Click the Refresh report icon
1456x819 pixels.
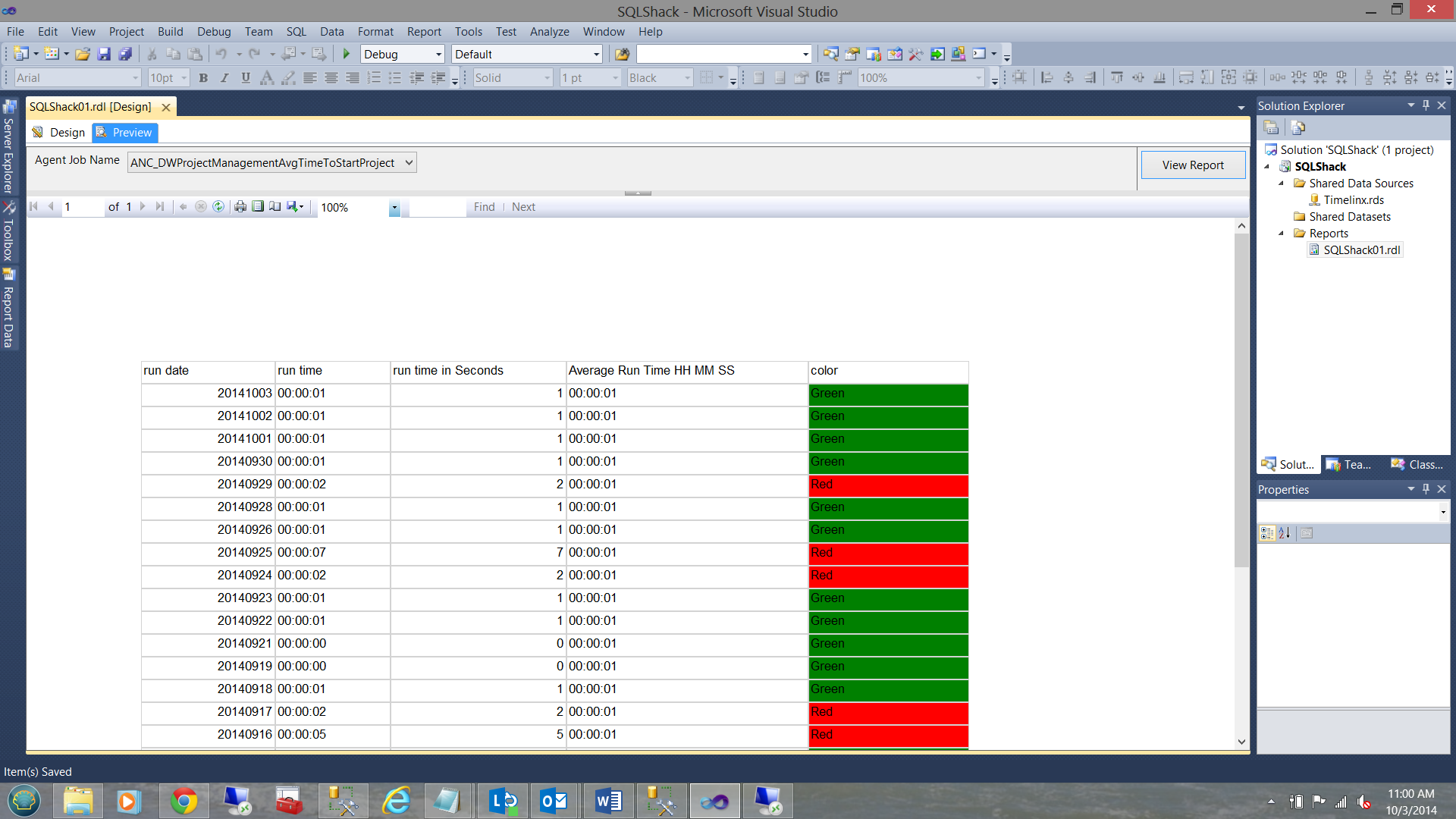click(218, 206)
